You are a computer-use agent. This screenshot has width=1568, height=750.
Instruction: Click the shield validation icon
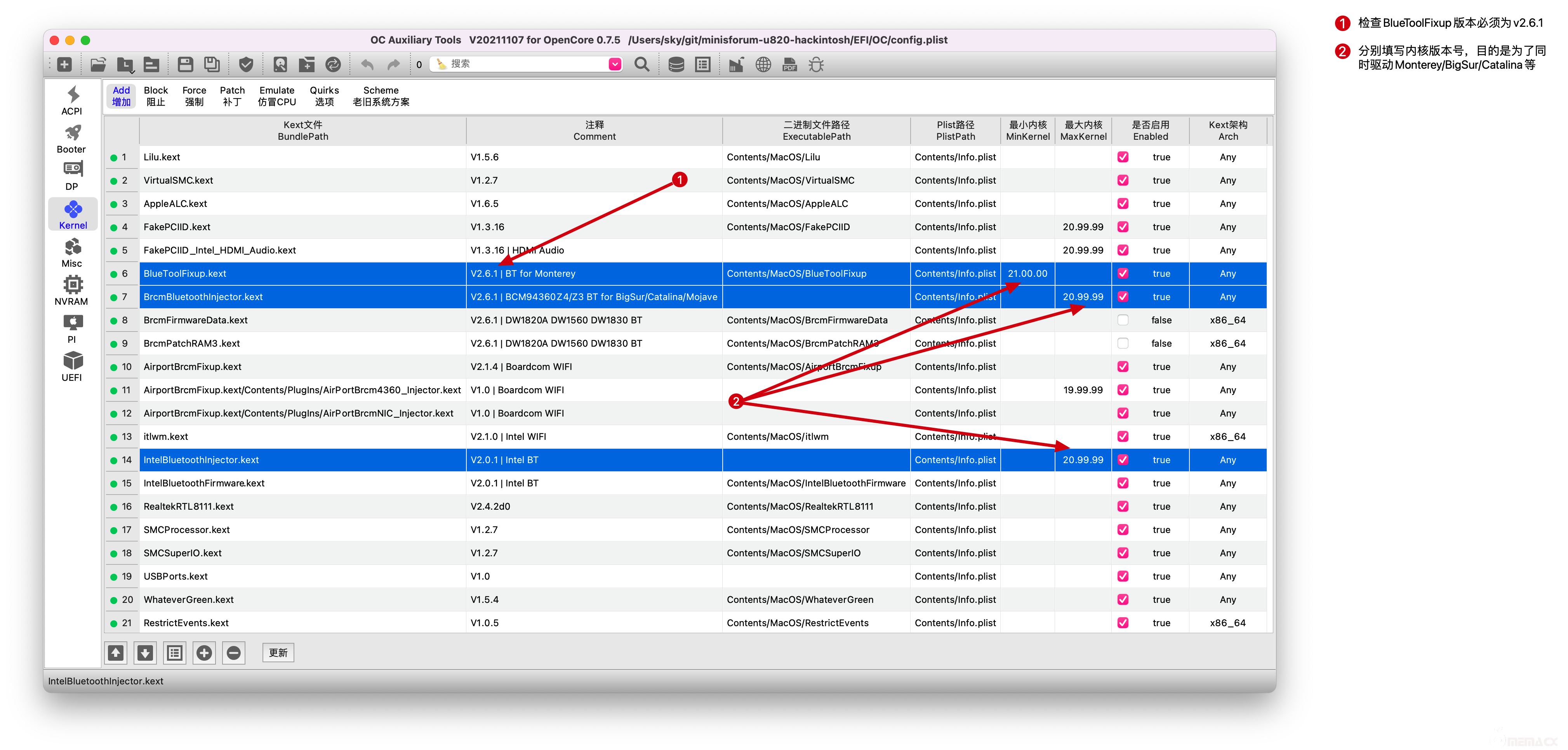click(246, 64)
